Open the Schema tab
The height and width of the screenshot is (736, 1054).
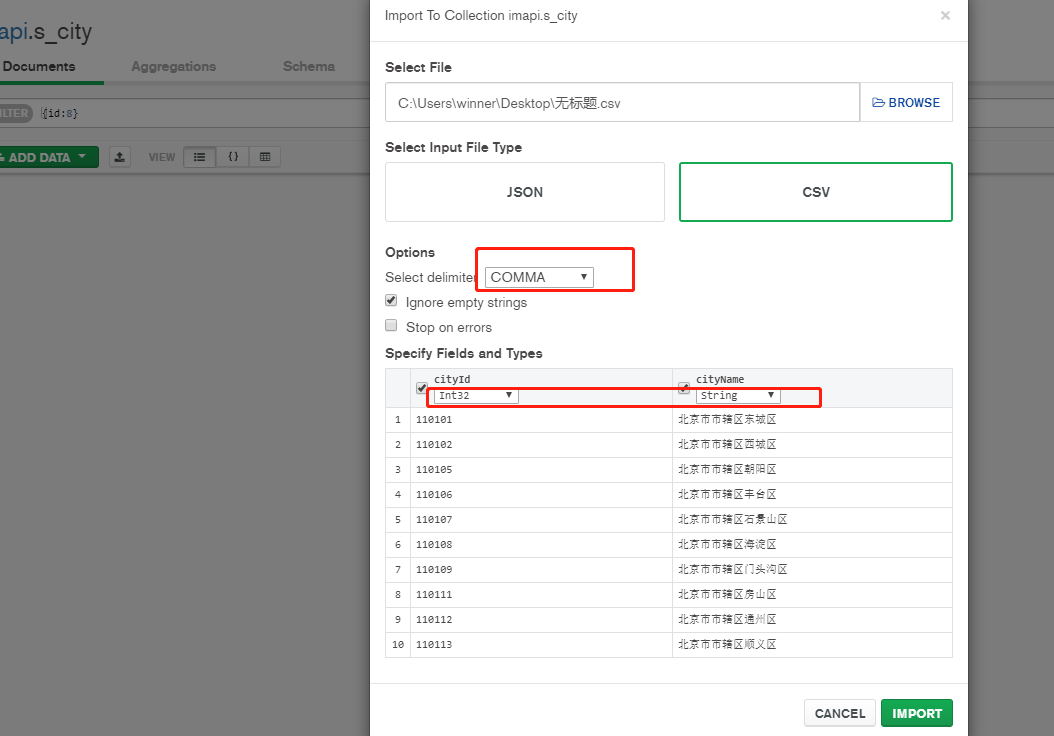(x=308, y=66)
